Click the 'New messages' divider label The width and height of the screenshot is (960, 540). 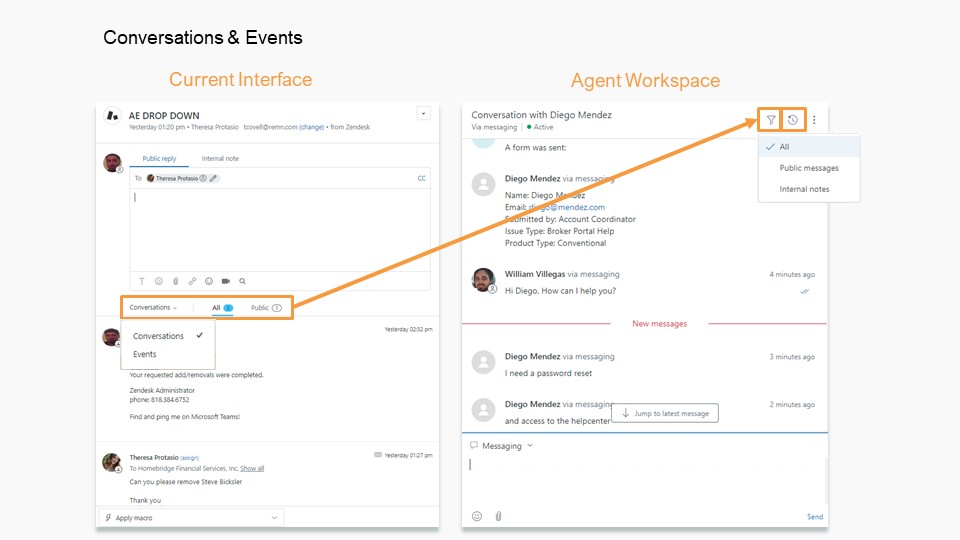pyautogui.click(x=659, y=324)
